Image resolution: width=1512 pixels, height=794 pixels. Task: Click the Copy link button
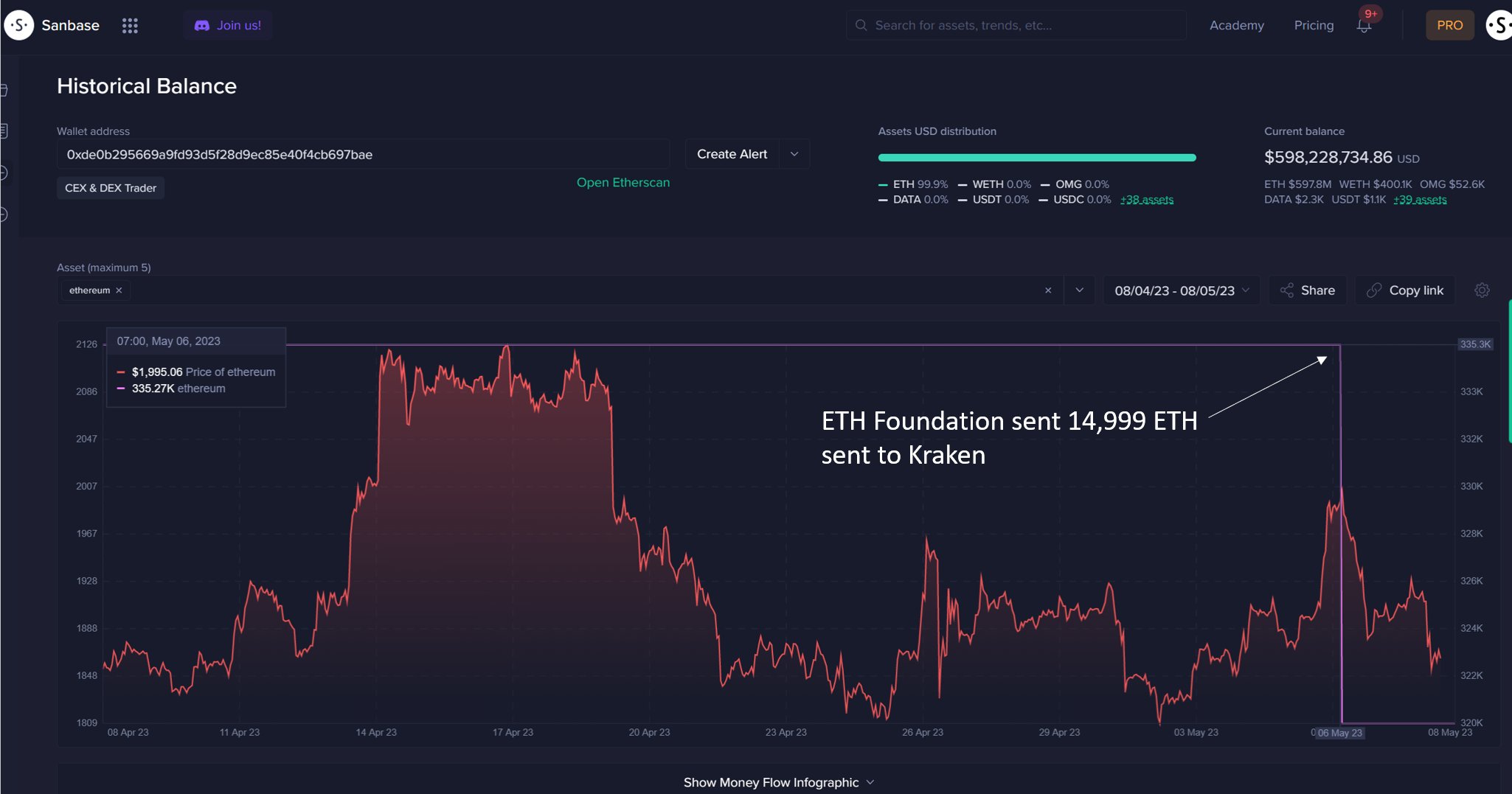pyautogui.click(x=1405, y=290)
